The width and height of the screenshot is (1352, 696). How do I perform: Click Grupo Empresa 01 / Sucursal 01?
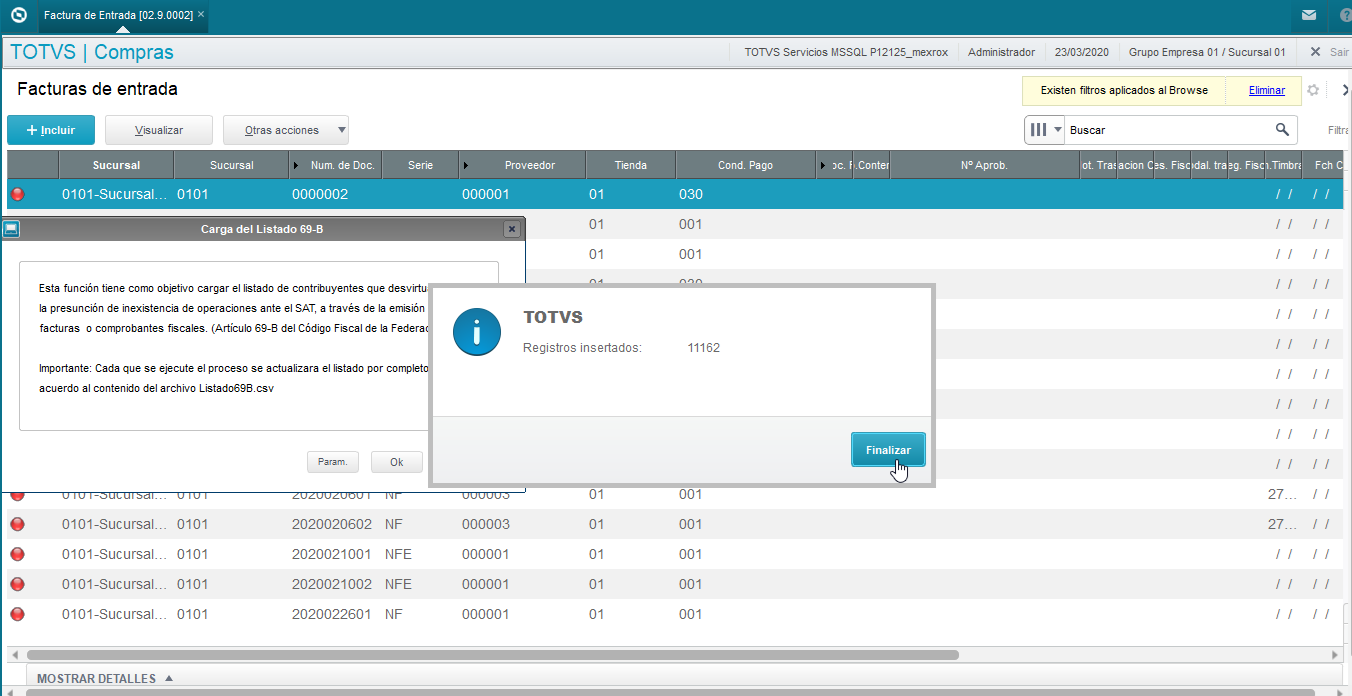pyautogui.click(x=1207, y=52)
